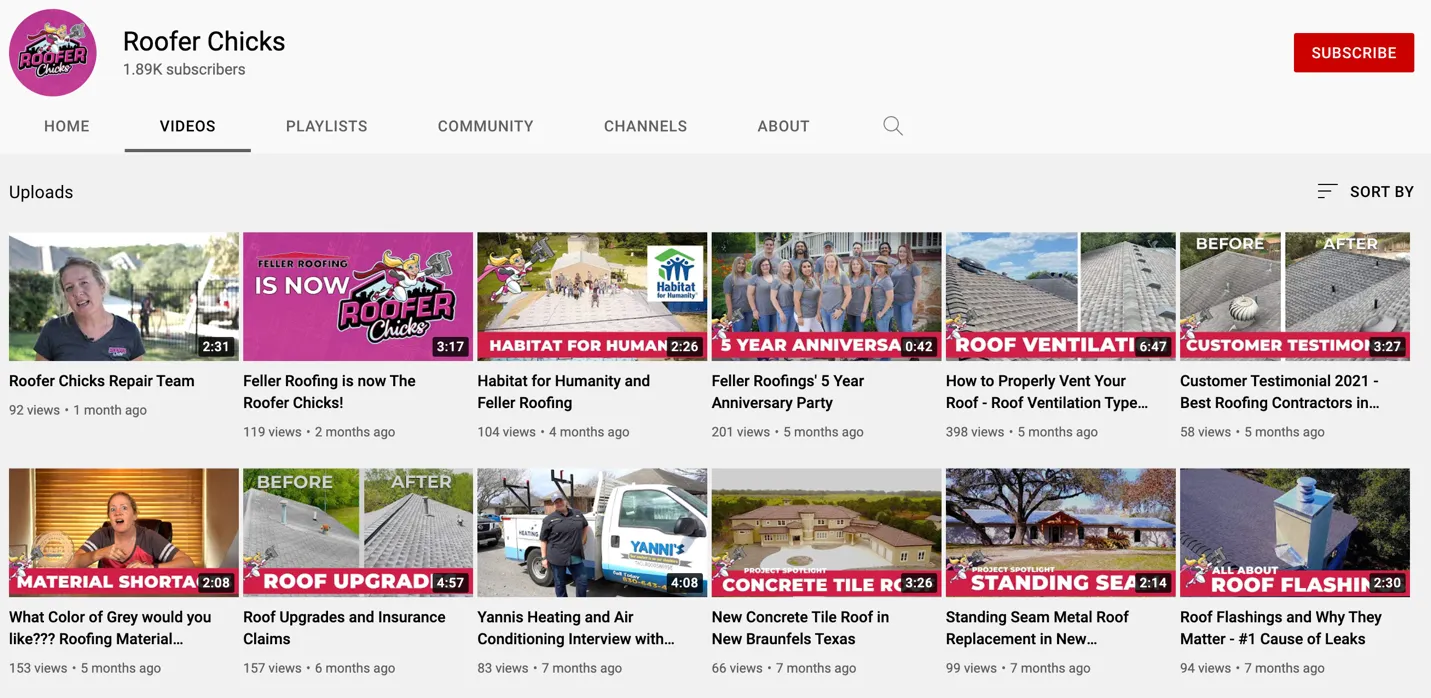The height and width of the screenshot is (698, 1431).
Task: Open 'What Color of Grey would you like???' title
Action: point(110,628)
